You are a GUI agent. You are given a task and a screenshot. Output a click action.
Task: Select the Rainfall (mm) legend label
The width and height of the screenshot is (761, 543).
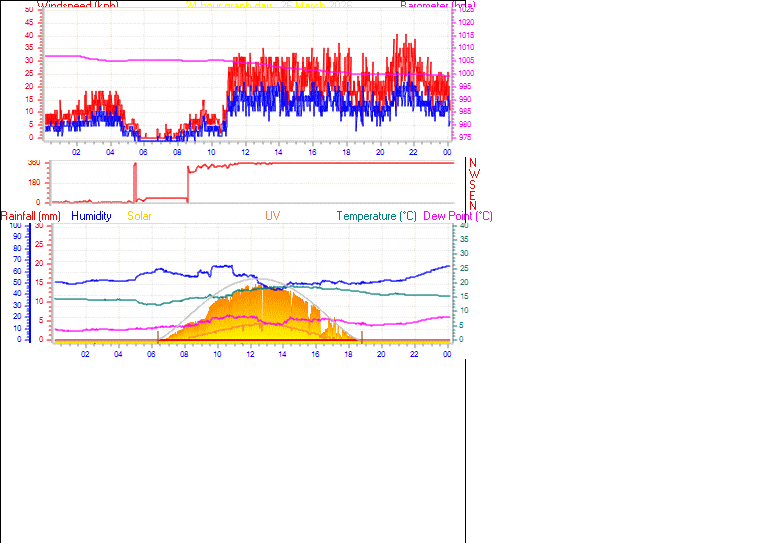click(31, 216)
